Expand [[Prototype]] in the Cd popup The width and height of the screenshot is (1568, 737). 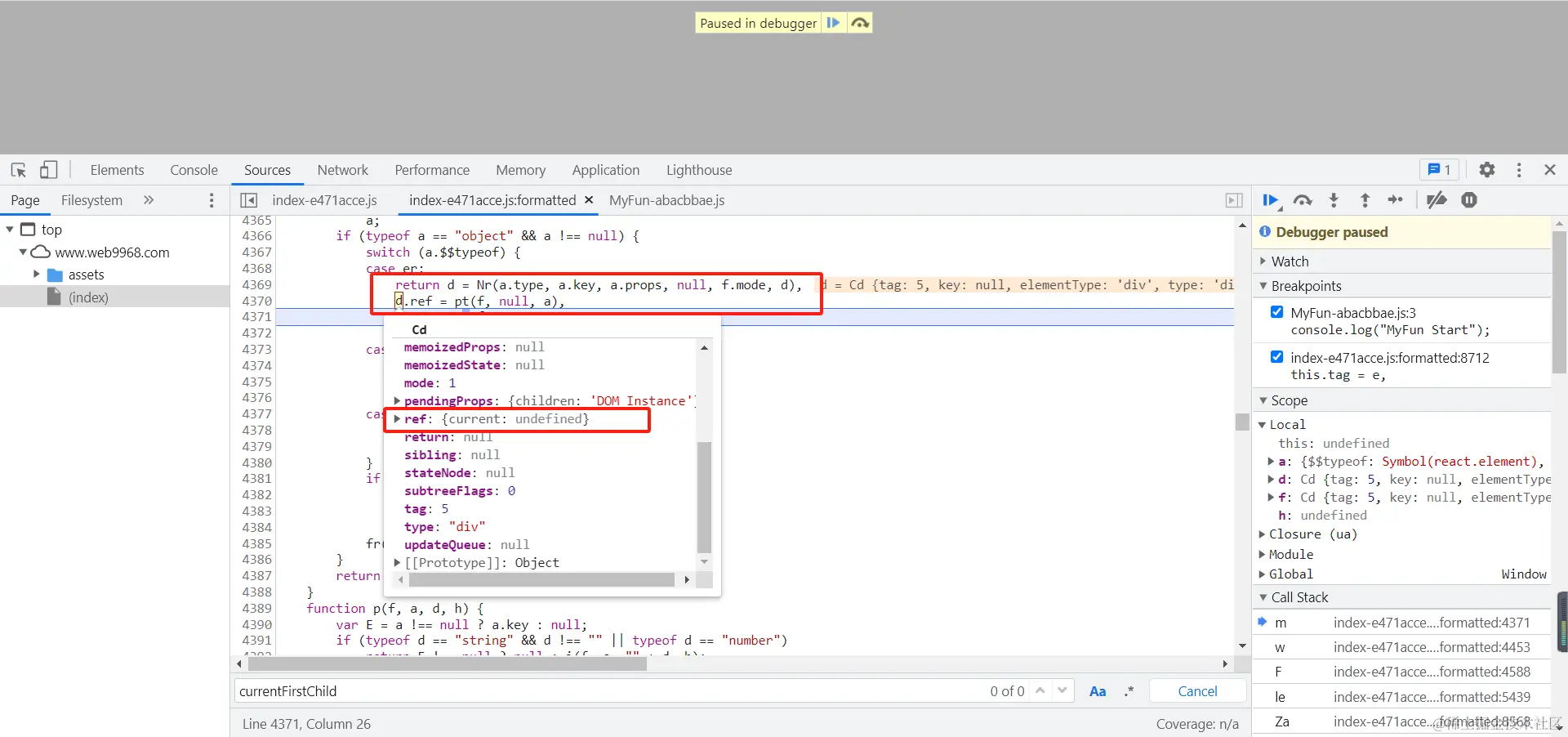[397, 563]
